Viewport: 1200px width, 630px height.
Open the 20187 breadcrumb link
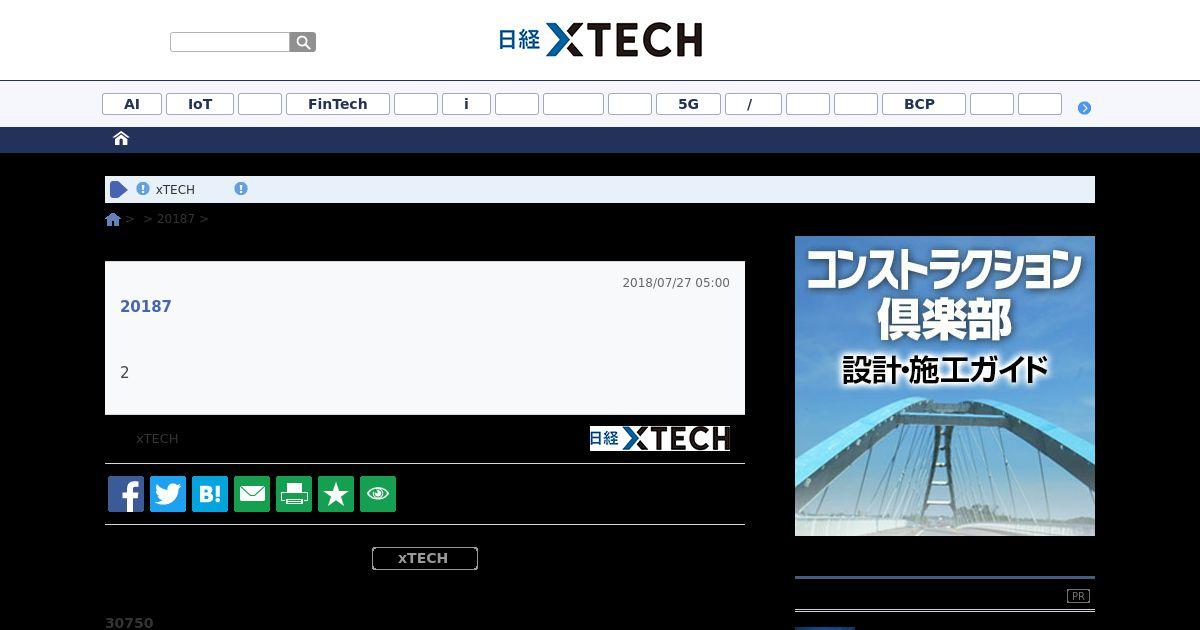[176, 219]
